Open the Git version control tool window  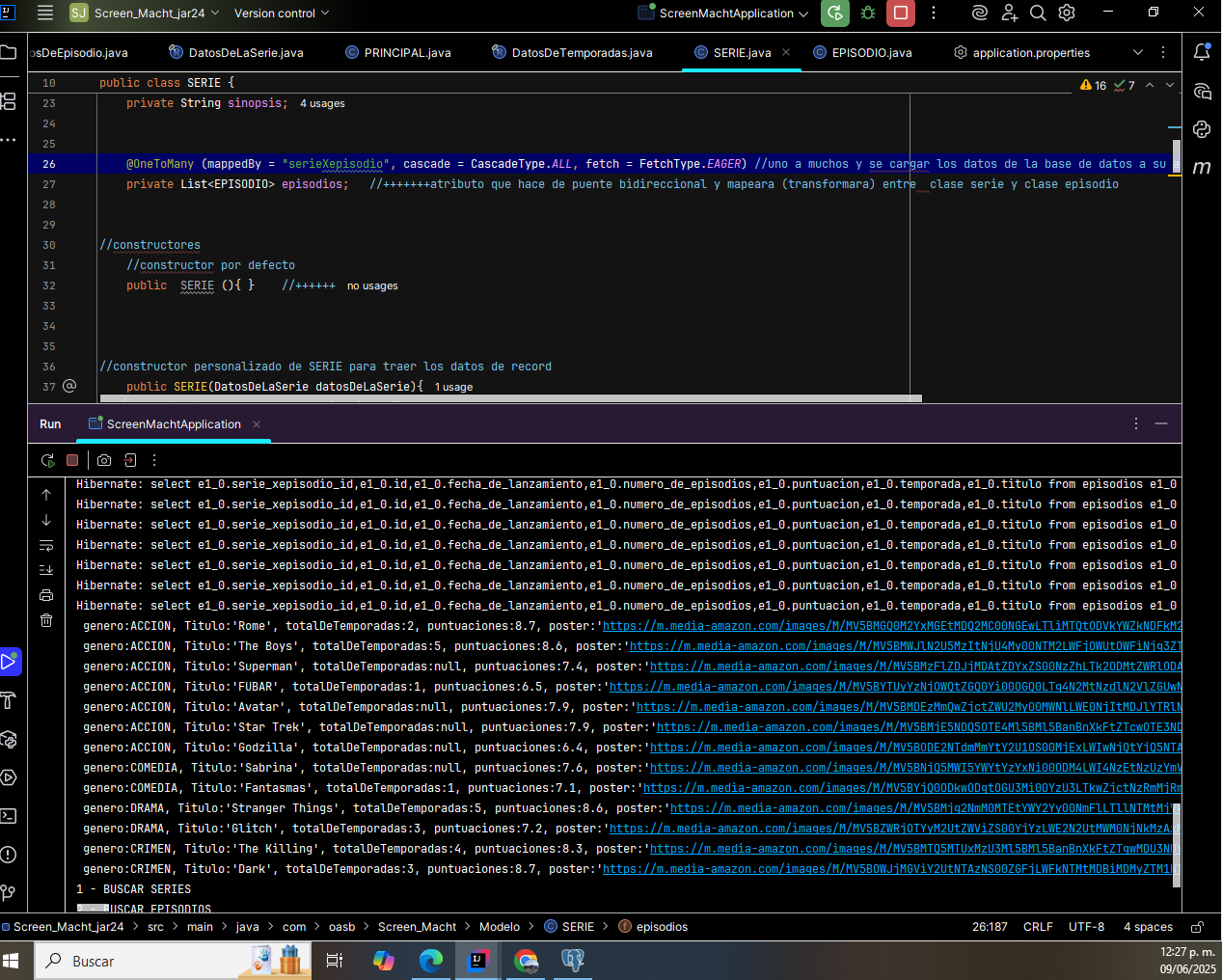coord(9,893)
